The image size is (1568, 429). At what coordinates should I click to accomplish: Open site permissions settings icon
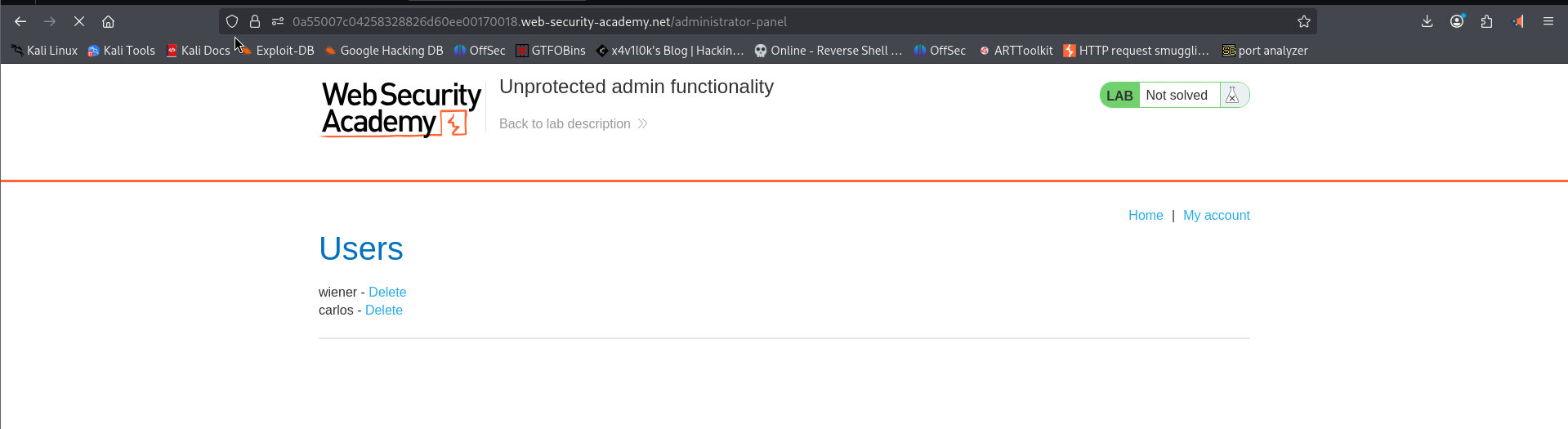pyautogui.click(x=278, y=21)
